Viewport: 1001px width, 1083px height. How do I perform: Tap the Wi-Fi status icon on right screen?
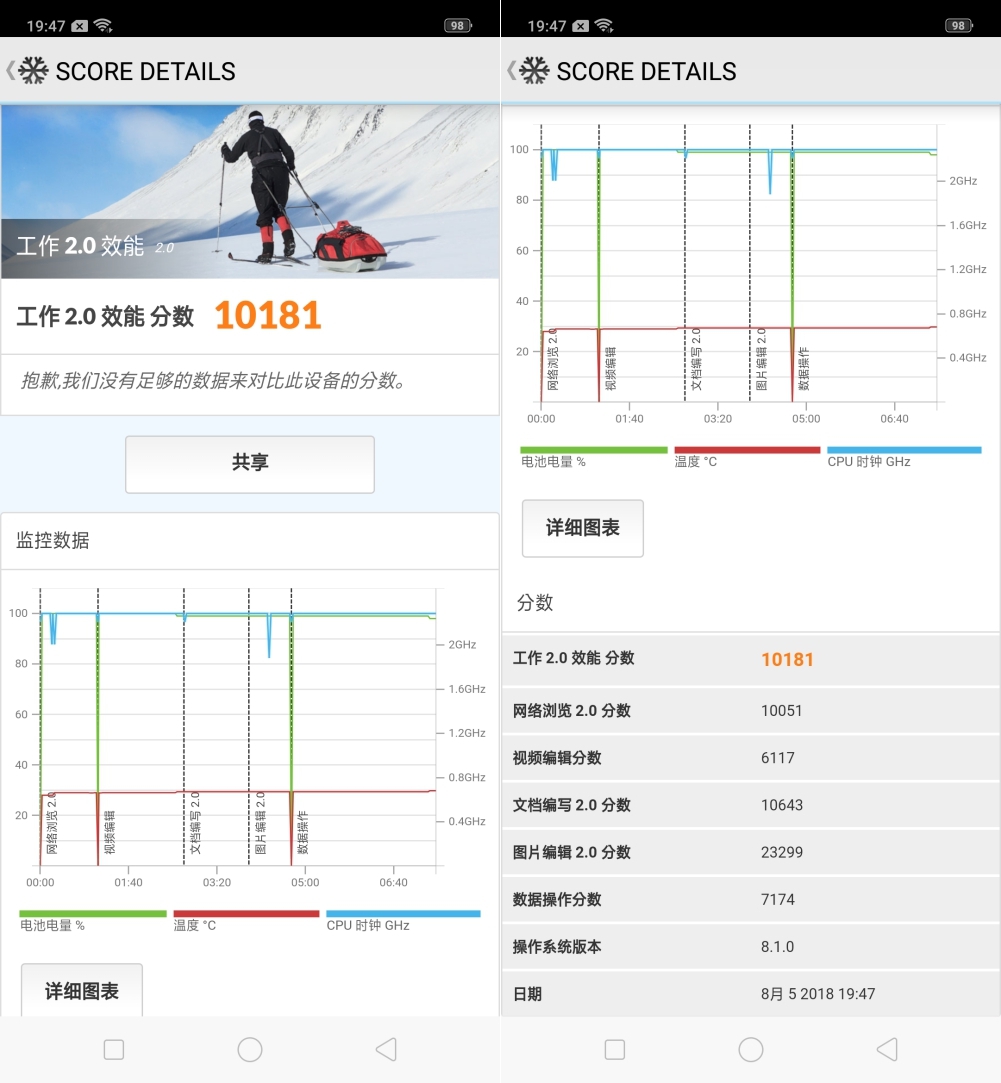tap(604, 26)
